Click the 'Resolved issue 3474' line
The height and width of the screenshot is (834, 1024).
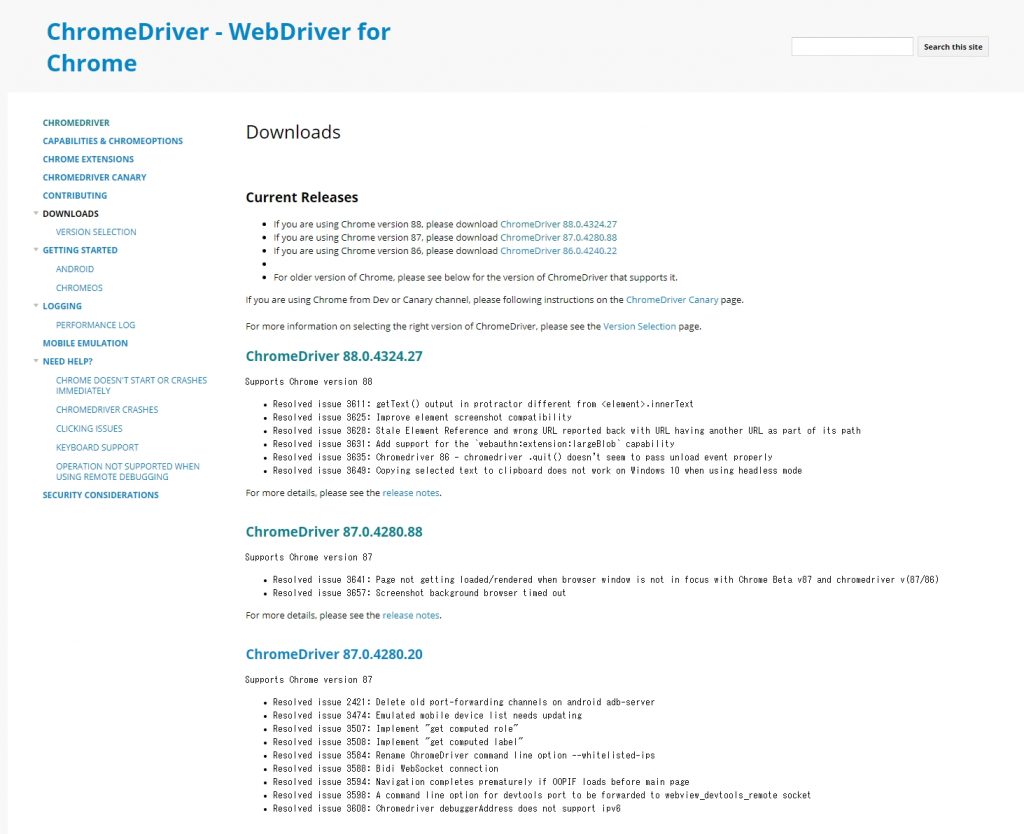[427, 716]
